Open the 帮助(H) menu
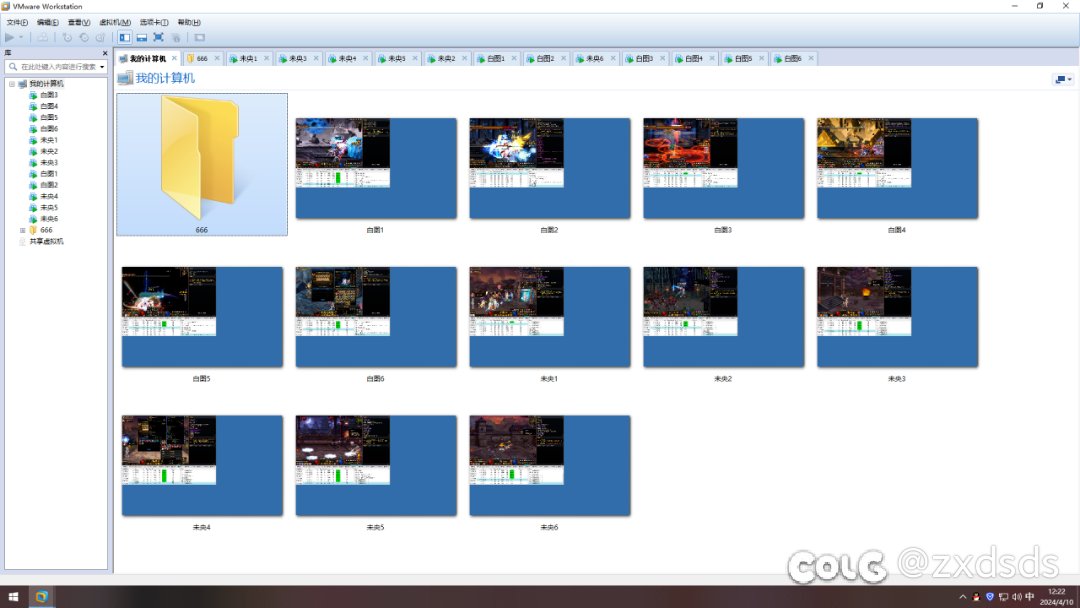 189,22
